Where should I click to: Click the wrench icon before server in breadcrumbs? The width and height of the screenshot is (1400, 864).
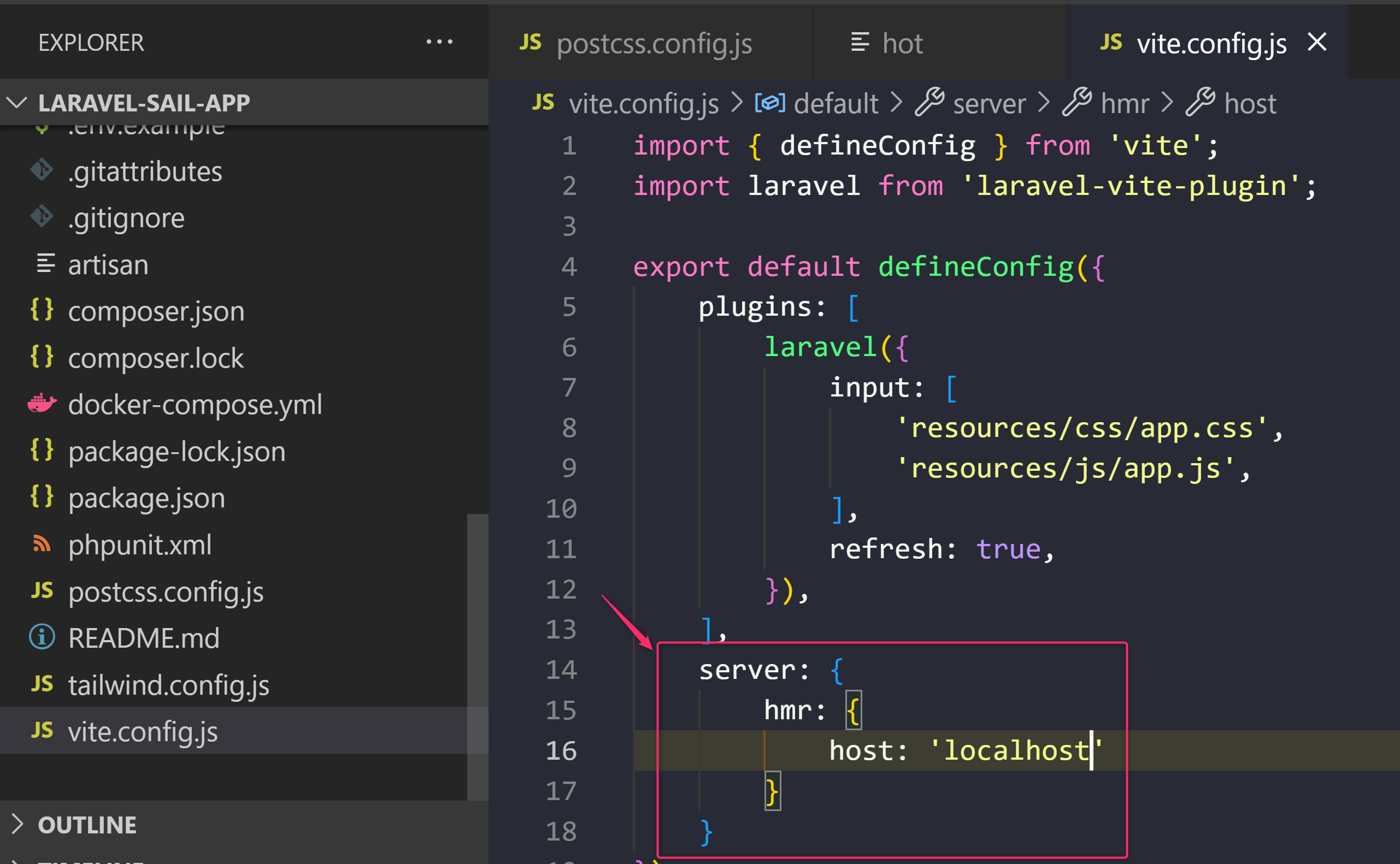tap(931, 102)
